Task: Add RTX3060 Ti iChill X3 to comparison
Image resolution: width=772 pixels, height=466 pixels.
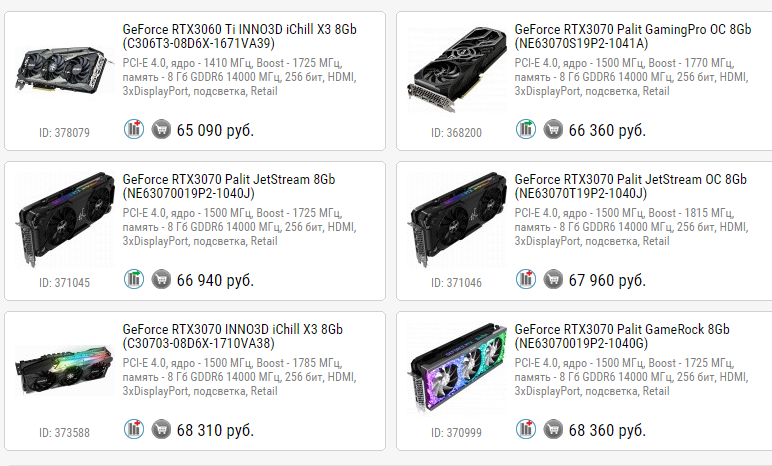Action: [134, 129]
